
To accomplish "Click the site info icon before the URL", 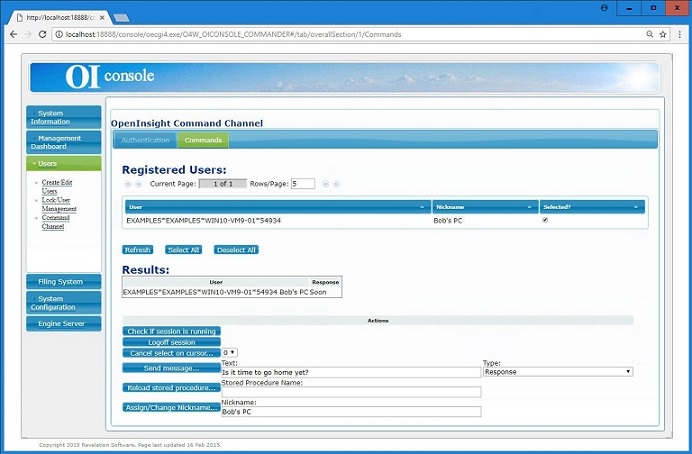I will pyautogui.click(x=59, y=34).
